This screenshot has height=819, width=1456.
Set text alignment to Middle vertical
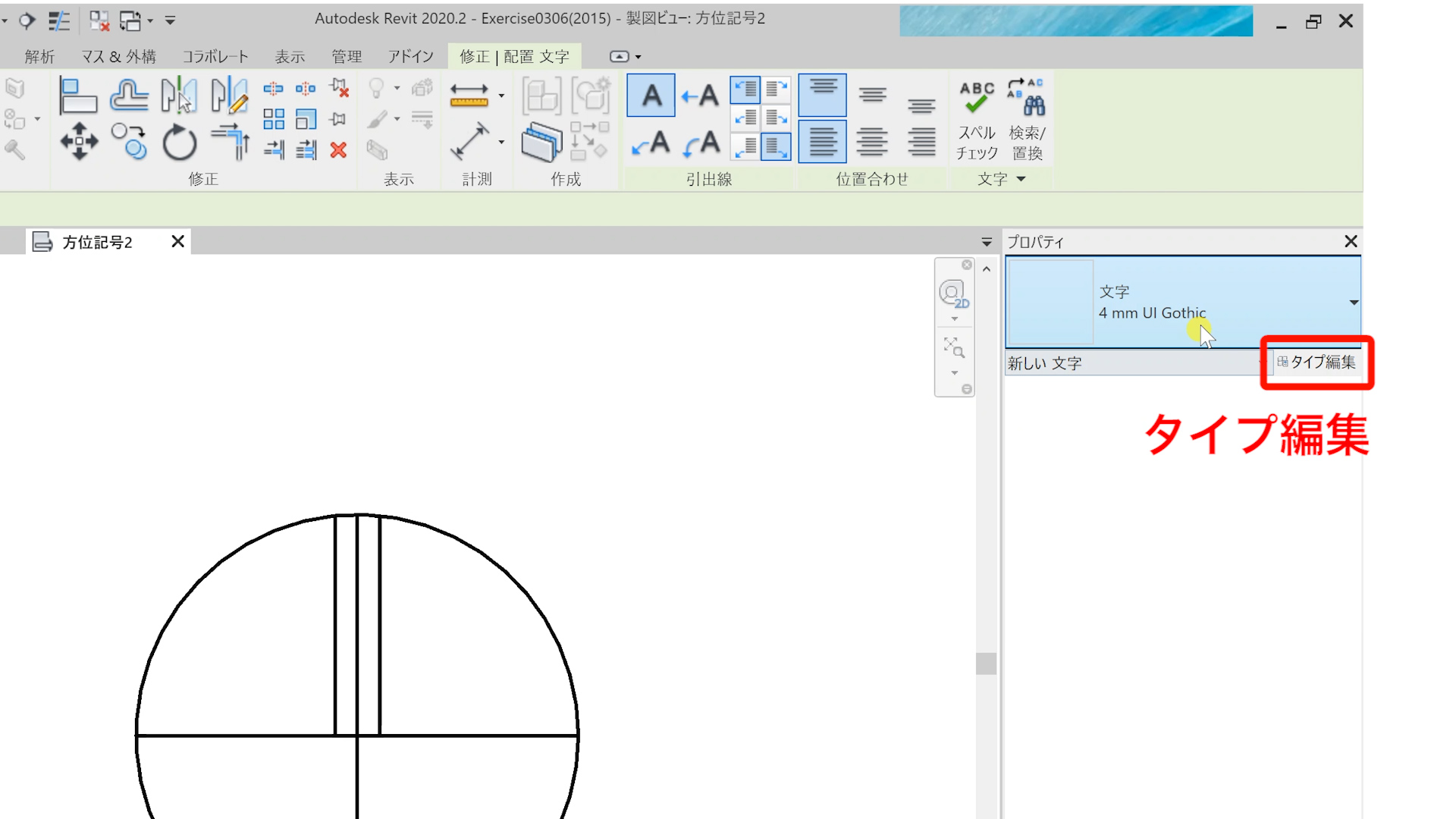(x=872, y=96)
